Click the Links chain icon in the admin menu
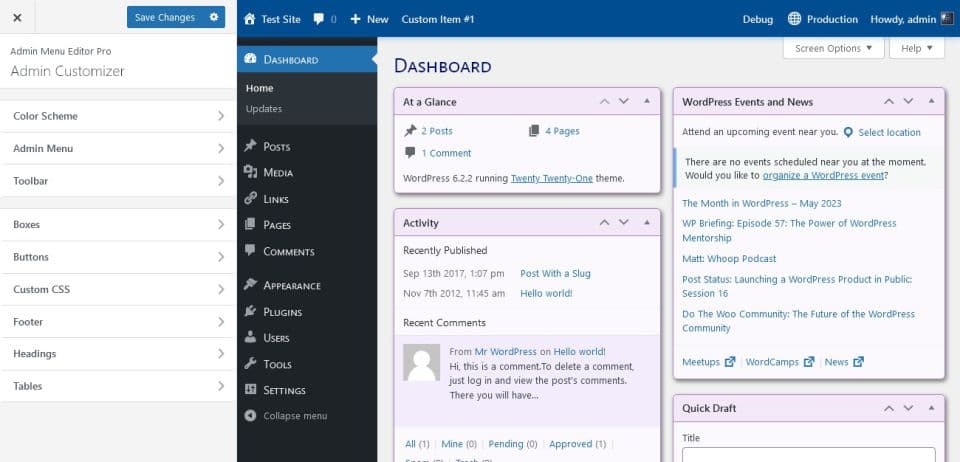The height and width of the screenshot is (462, 960). point(250,198)
